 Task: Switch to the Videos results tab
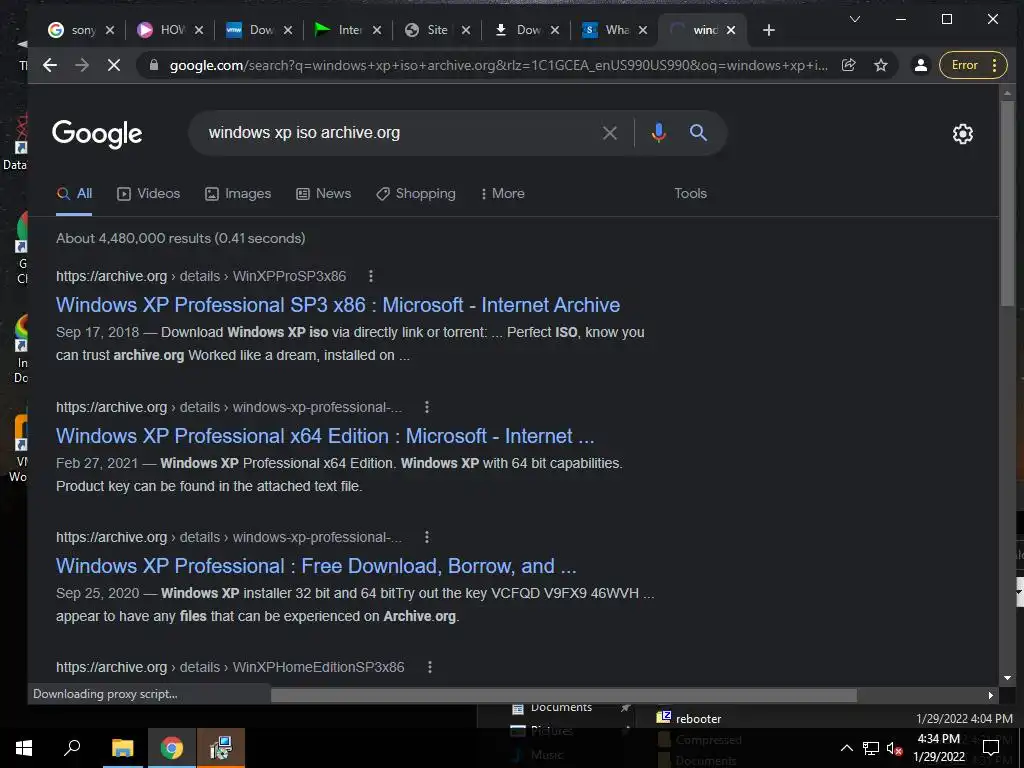click(x=148, y=193)
